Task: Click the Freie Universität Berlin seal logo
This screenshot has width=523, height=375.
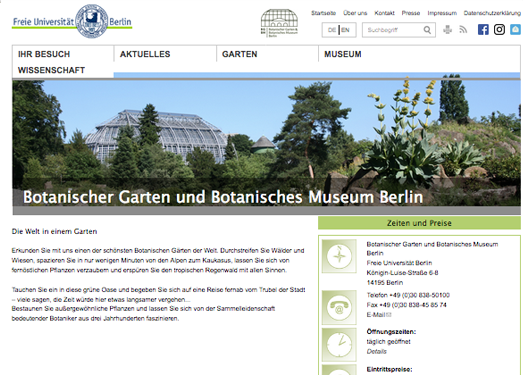Action: pos(92,21)
